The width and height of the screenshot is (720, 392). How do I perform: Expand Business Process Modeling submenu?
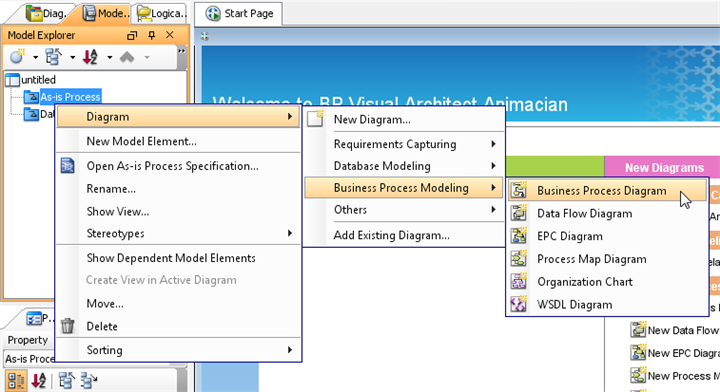point(404,188)
